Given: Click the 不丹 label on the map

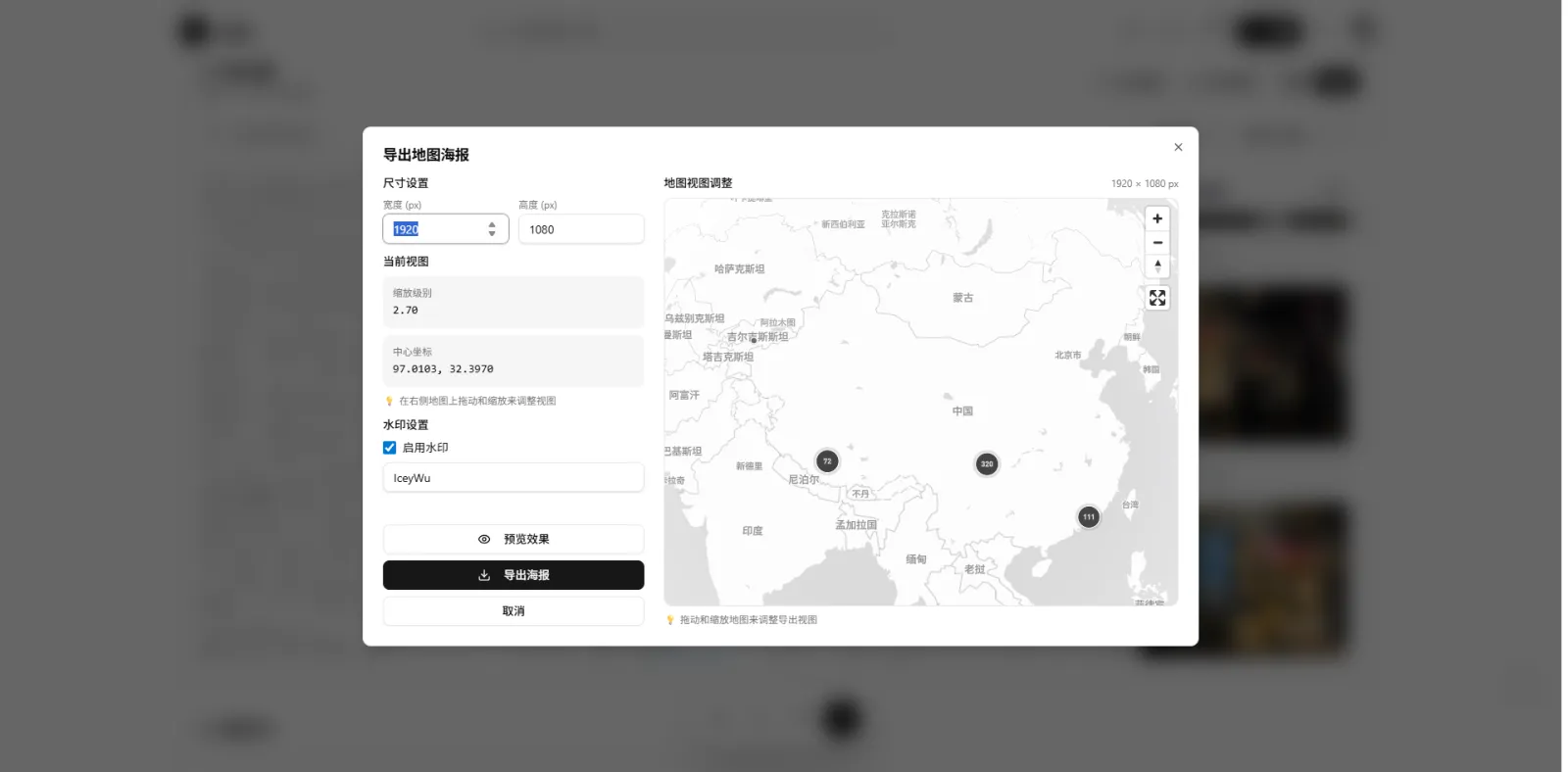Looking at the screenshot, I should coord(860,494).
